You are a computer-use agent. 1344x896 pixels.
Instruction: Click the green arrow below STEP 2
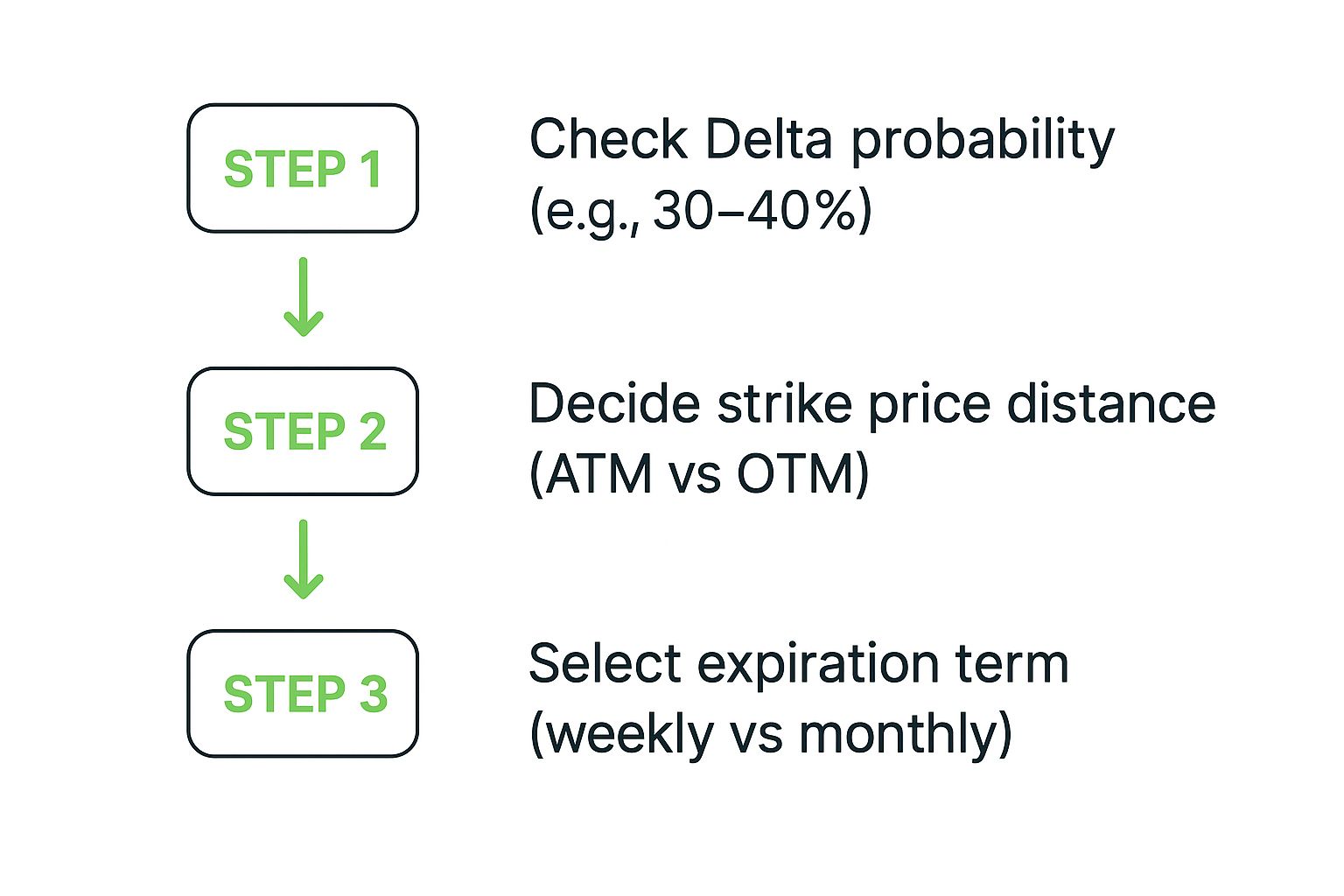pos(304,560)
